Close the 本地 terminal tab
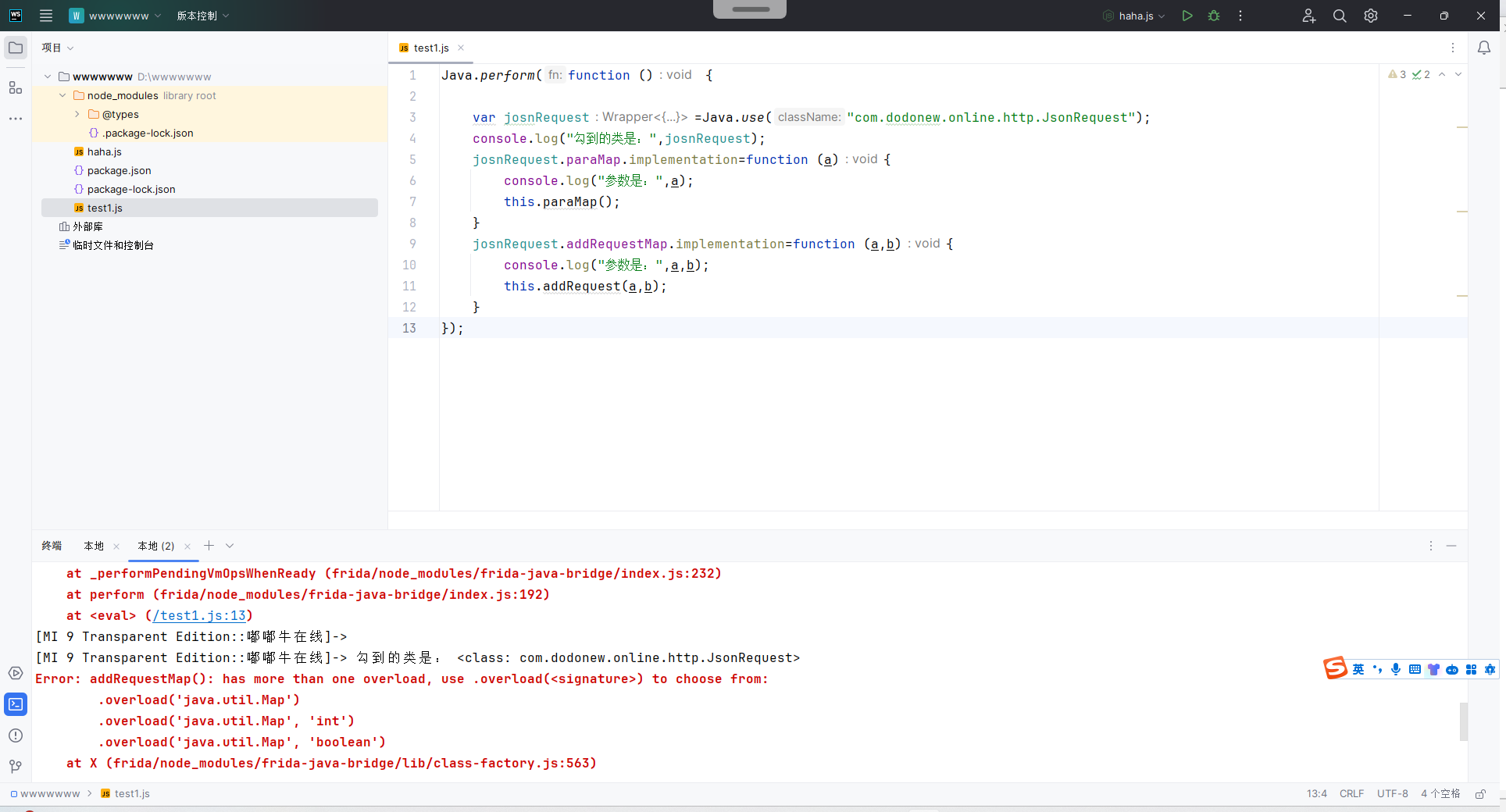The width and height of the screenshot is (1506, 812). 116,547
